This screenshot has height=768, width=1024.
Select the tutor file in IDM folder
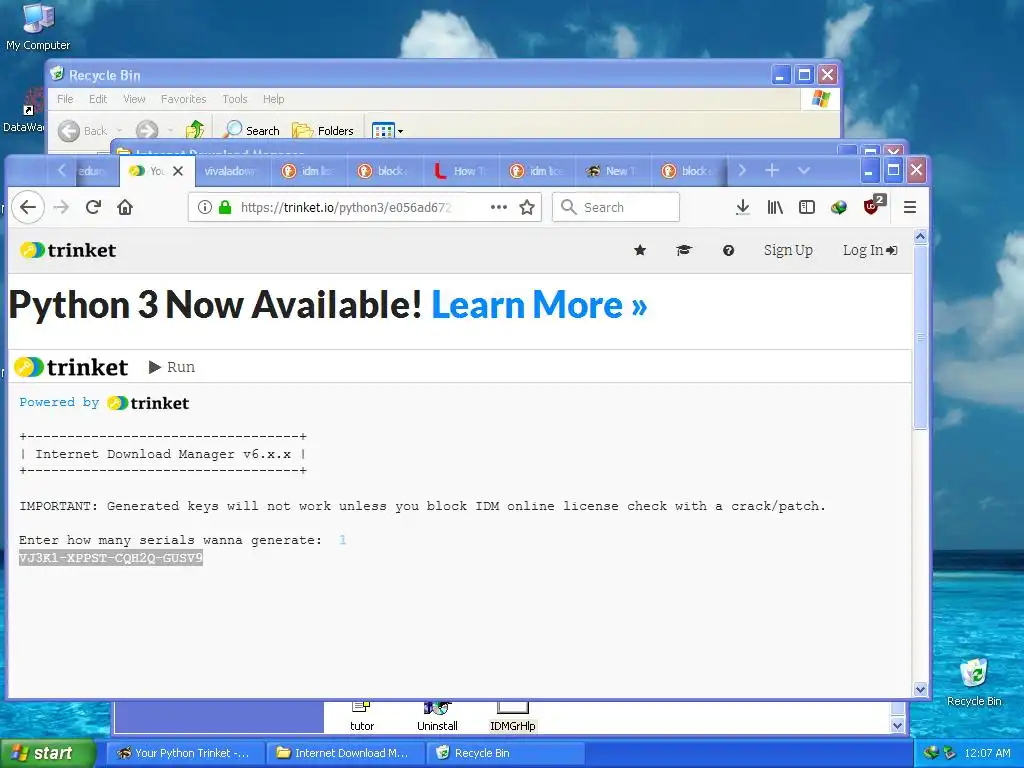362,716
